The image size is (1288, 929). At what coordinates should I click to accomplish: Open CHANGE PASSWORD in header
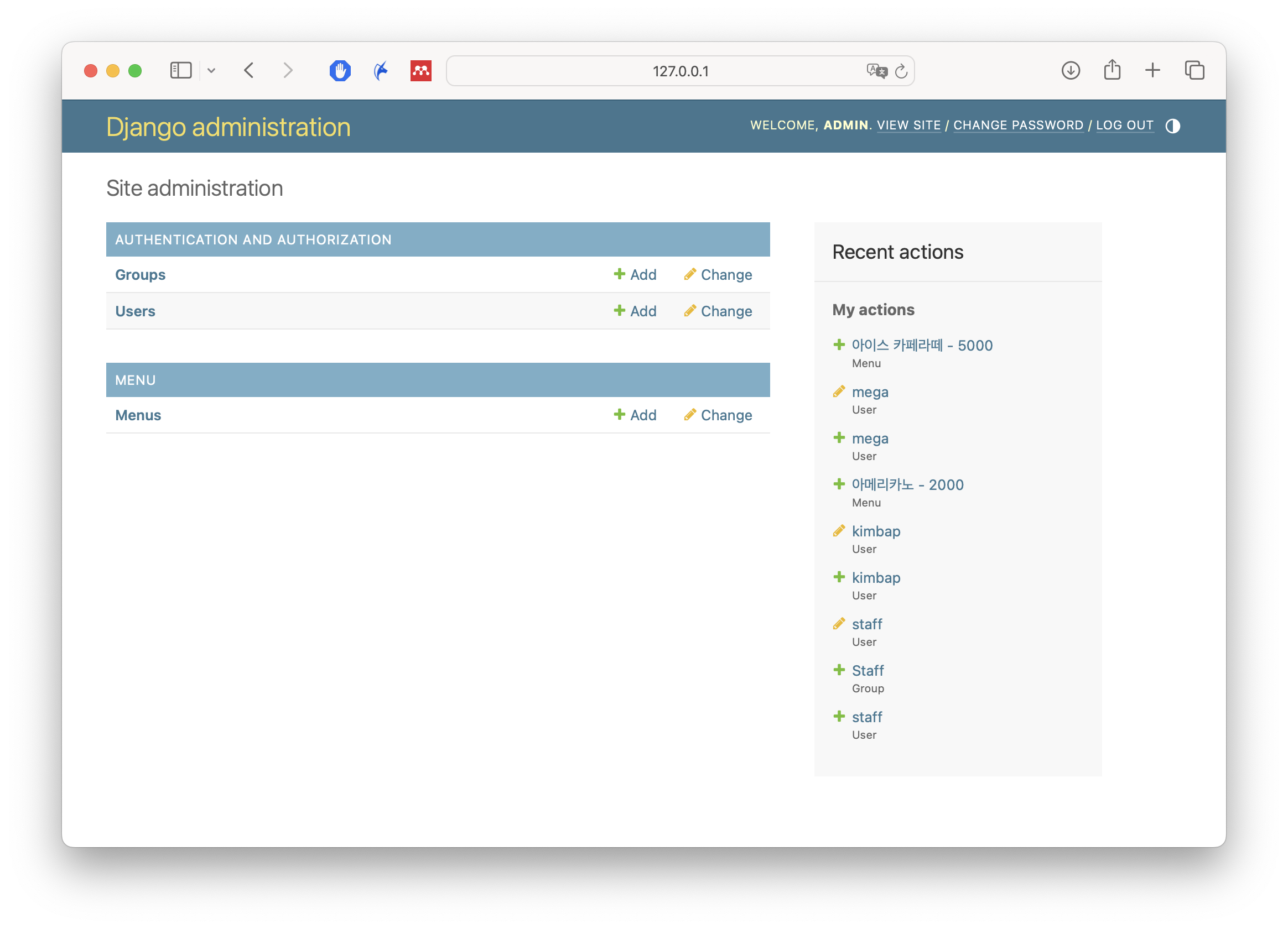[1017, 126]
